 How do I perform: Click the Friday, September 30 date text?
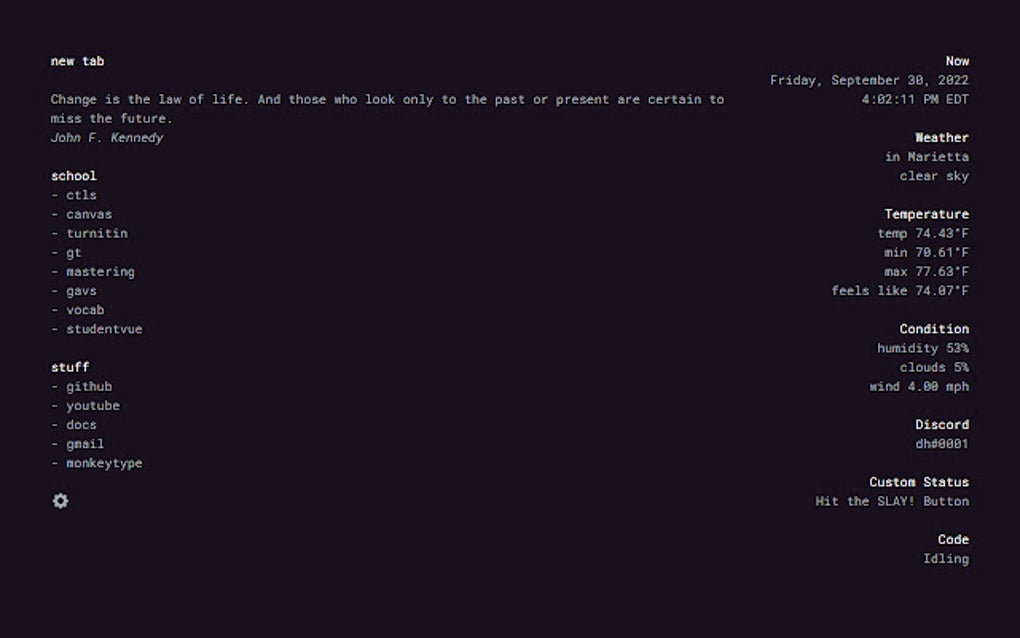(x=869, y=80)
